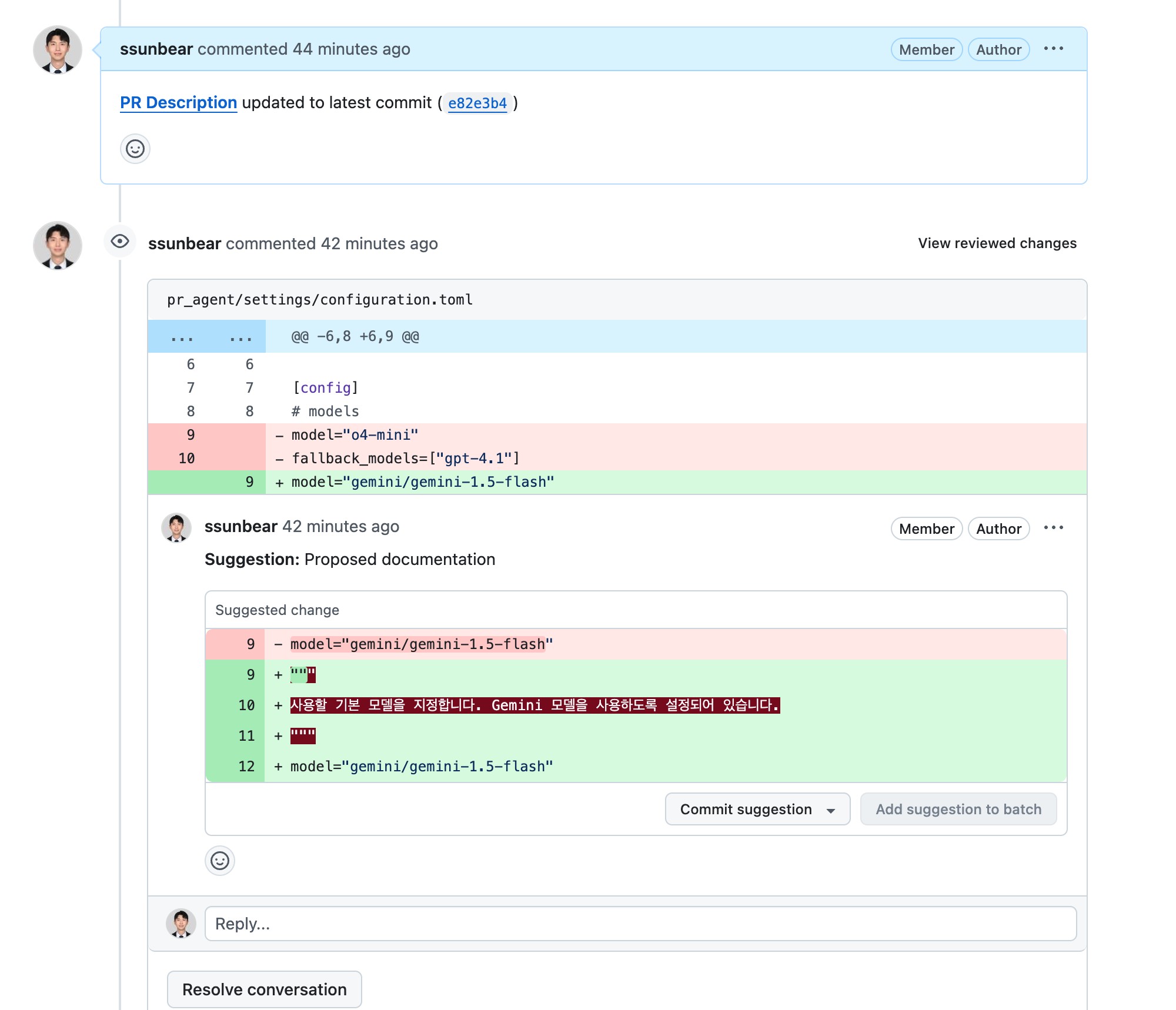Open pr_agent/settings/configuration.toml file path

319,300
